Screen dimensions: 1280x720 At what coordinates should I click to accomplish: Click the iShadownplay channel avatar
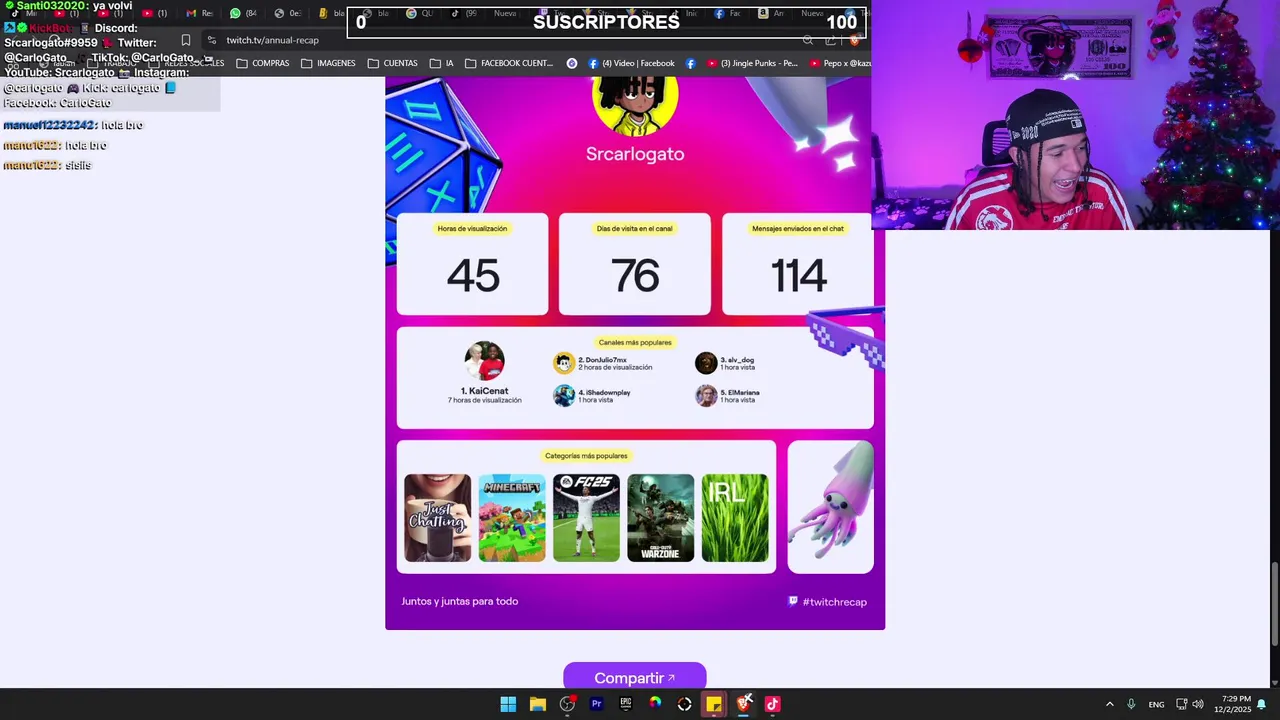(x=564, y=395)
